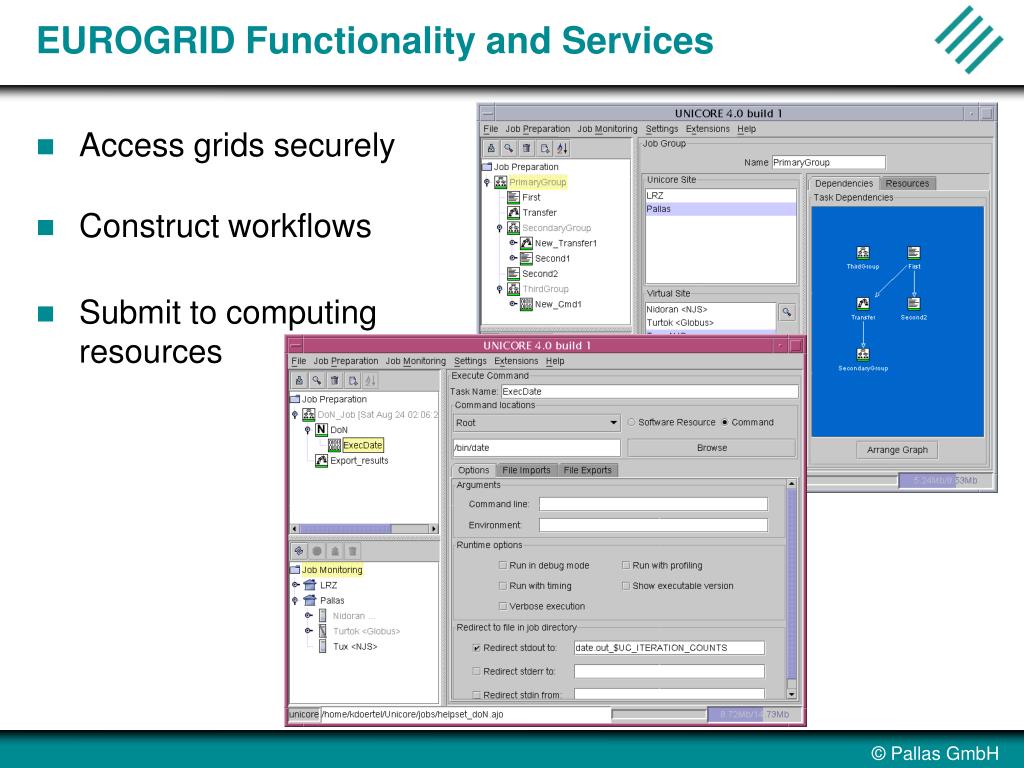
Task: Enable Run with timing checkbox
Action: click(502, 586)
